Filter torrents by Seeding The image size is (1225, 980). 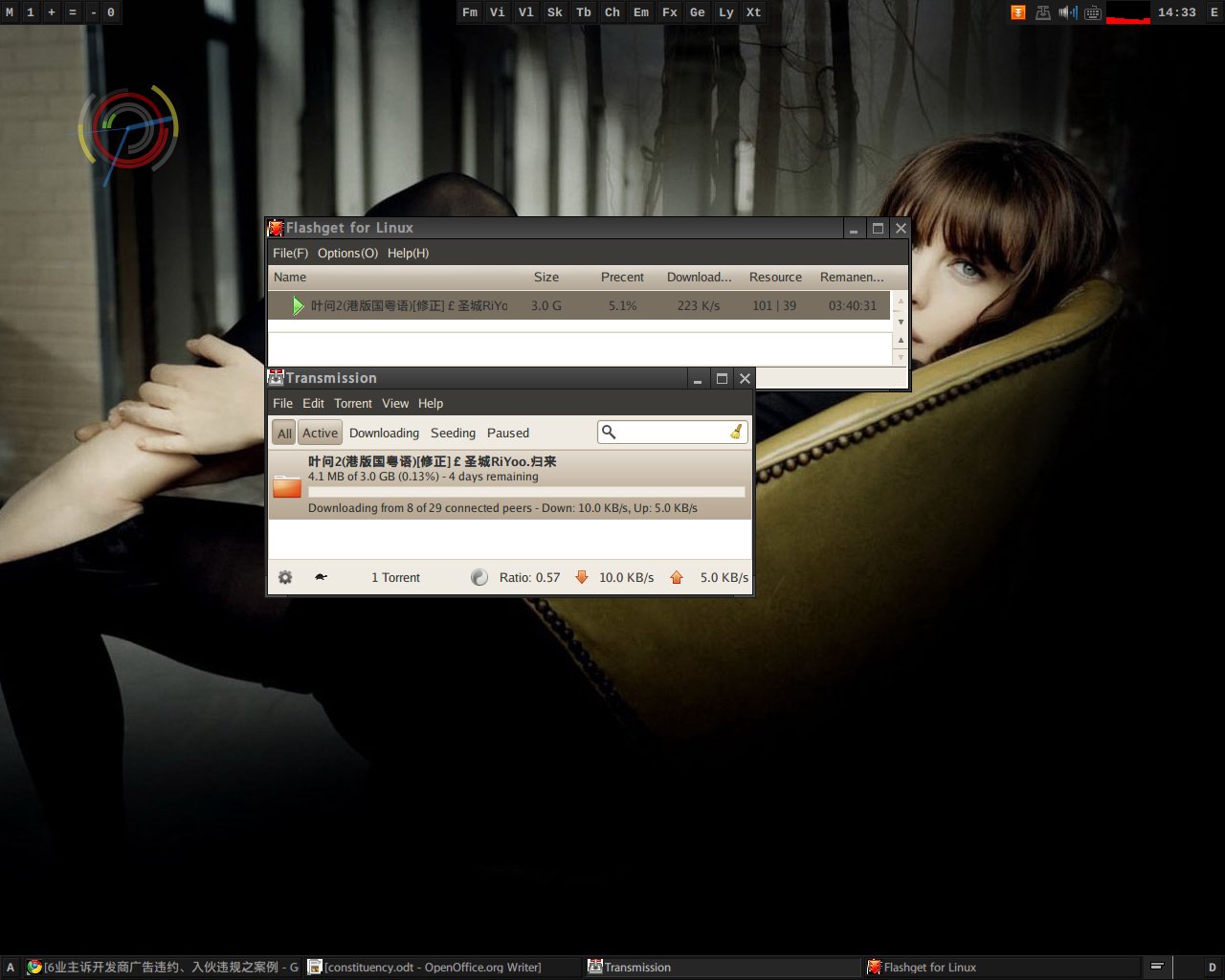click(453, 433)
